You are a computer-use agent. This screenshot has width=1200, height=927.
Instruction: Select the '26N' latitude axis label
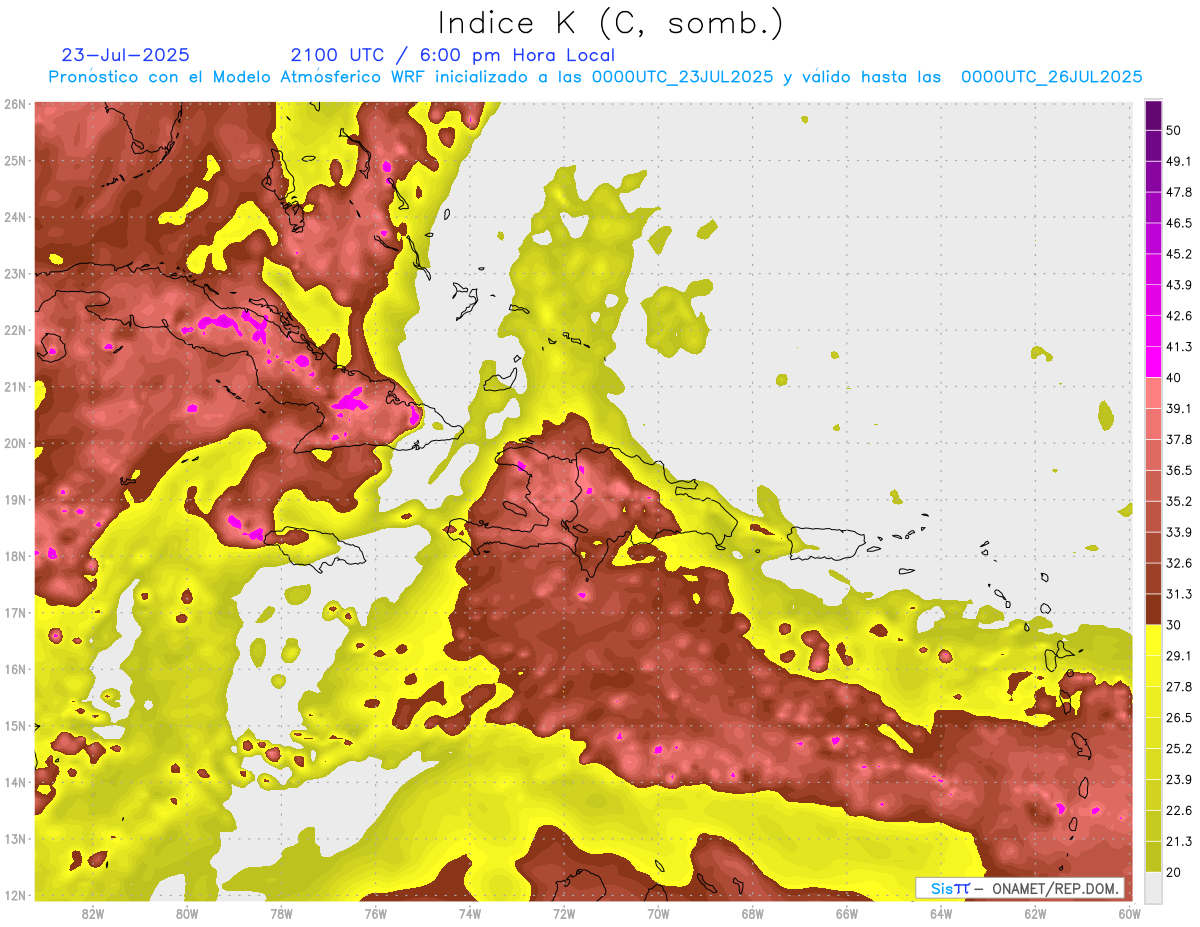pyautogui.click(x=15, y=104)
